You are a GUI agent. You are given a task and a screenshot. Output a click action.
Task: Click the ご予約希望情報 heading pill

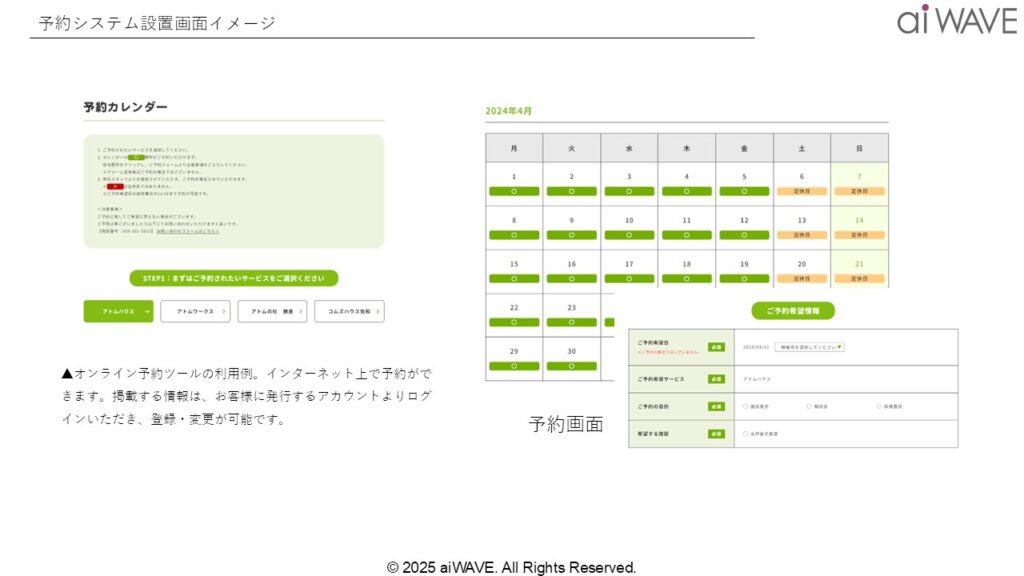tap(792, 311)
